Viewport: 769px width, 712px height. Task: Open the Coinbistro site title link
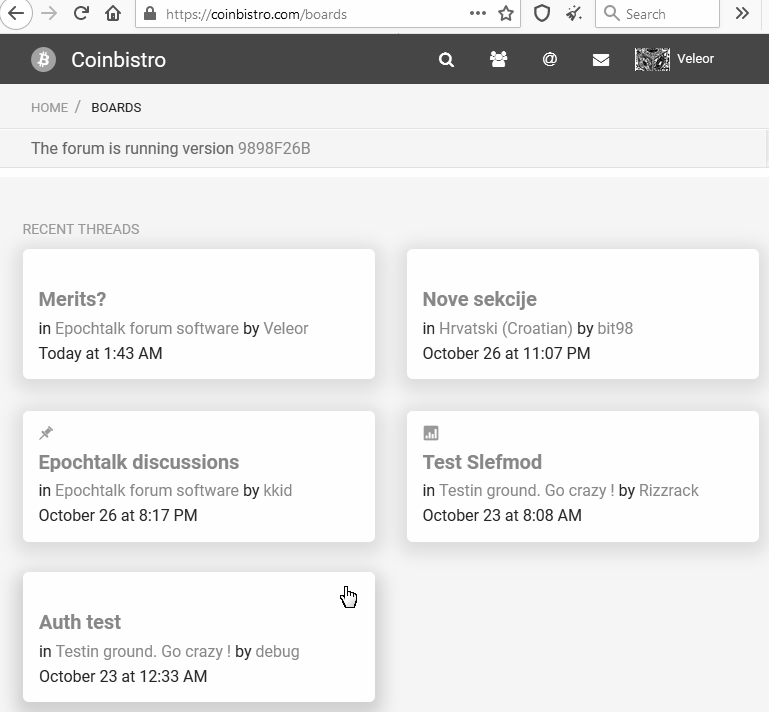pos(119,60)
